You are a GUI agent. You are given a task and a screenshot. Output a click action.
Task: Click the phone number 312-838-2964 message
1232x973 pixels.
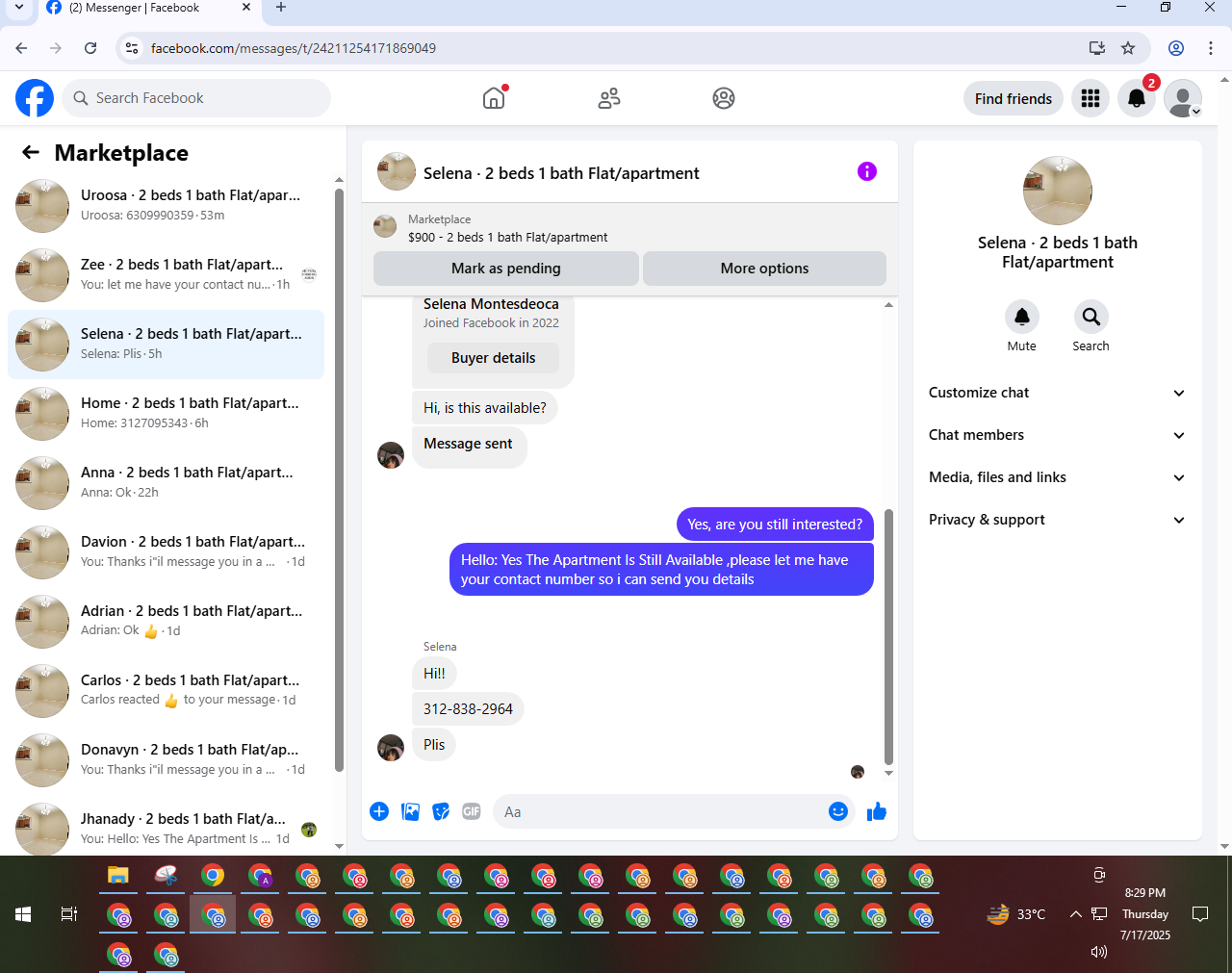click(468, 709)
